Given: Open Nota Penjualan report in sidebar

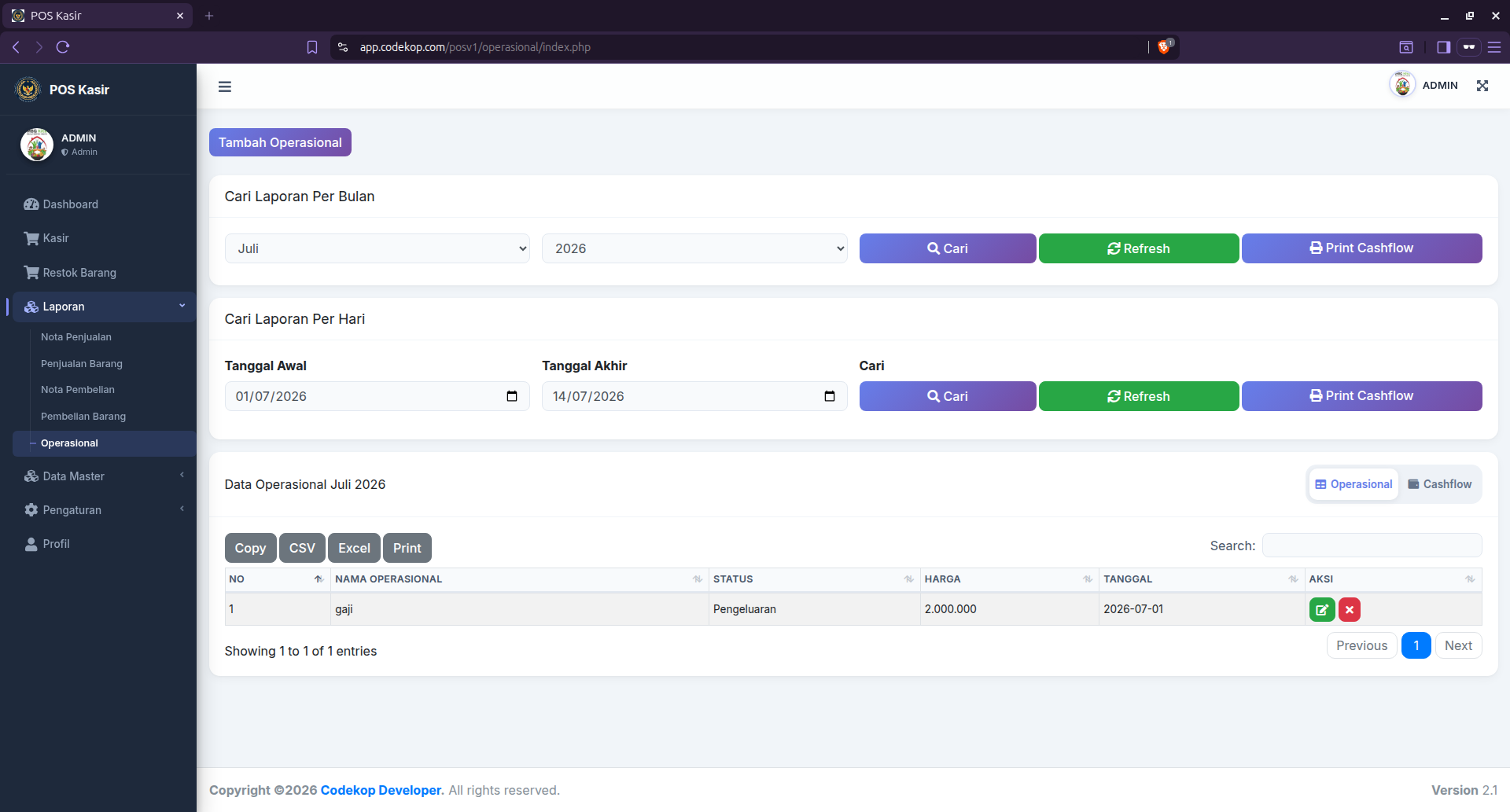Looking at the screenshot, I should click(x=76, y=337).
